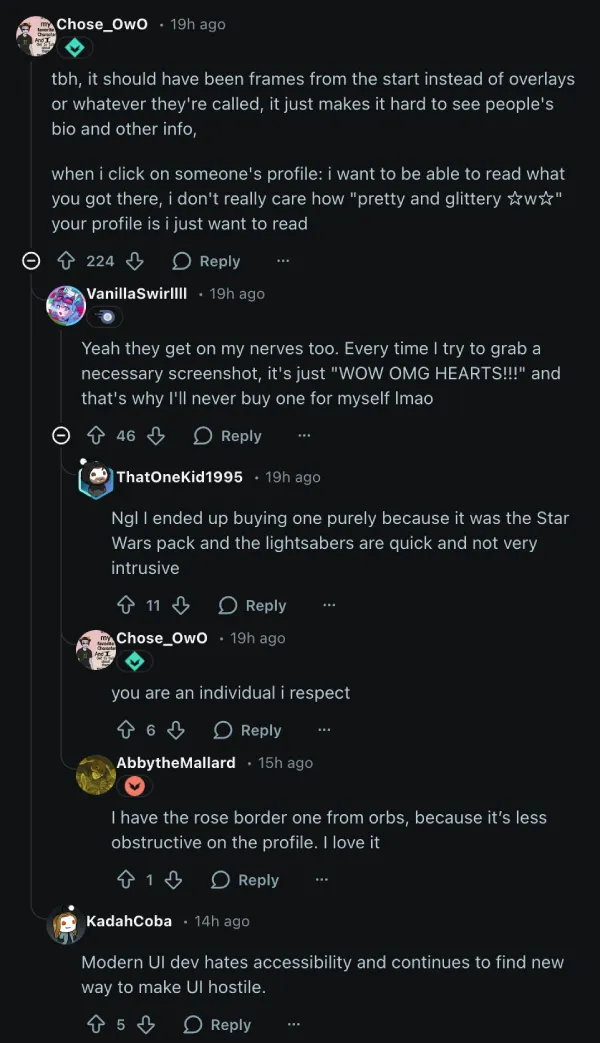This screenshot has width=600, height=1043.
Task: Downvote the top comment with 224 votes
Action: [x=135, y=261]
